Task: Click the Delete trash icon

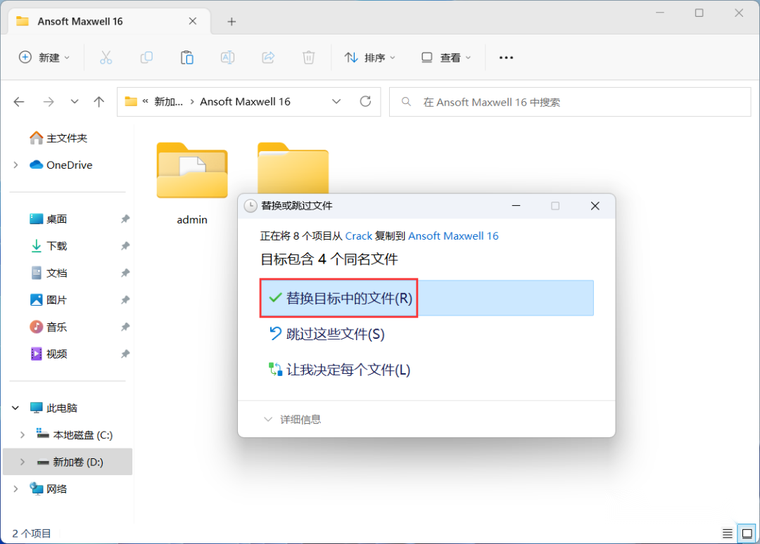Action: 309,58
